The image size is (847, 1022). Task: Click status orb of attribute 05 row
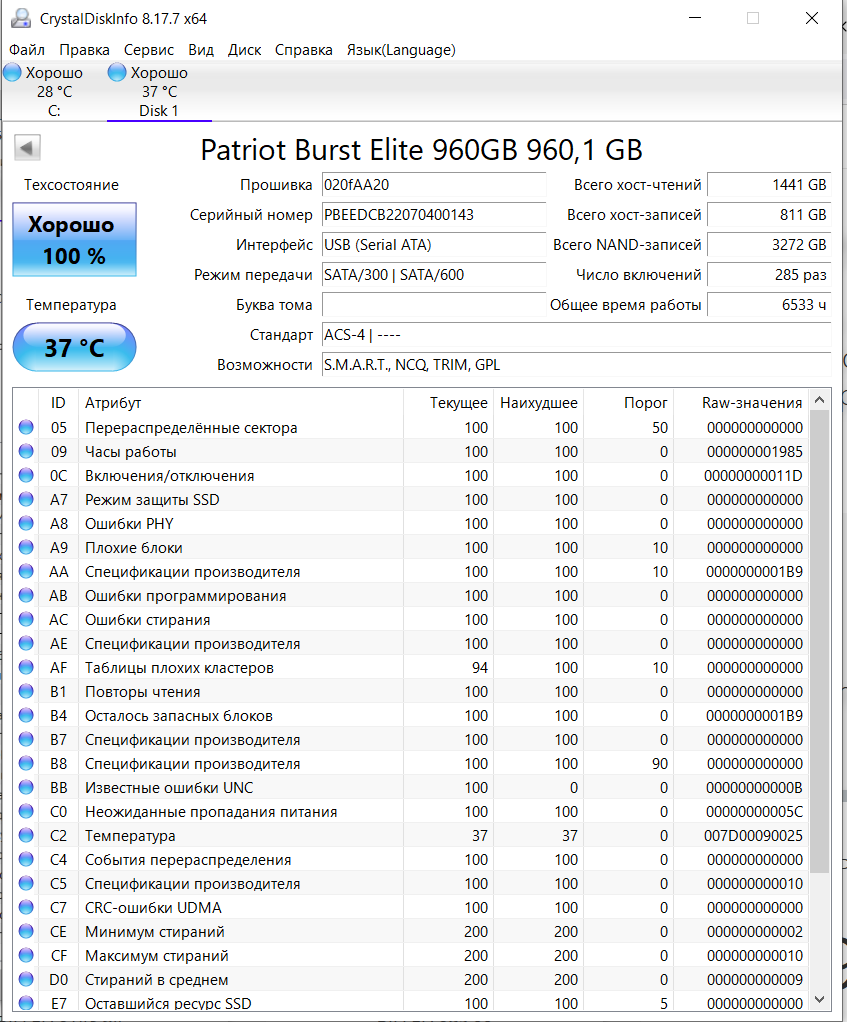tap(26, 428)
